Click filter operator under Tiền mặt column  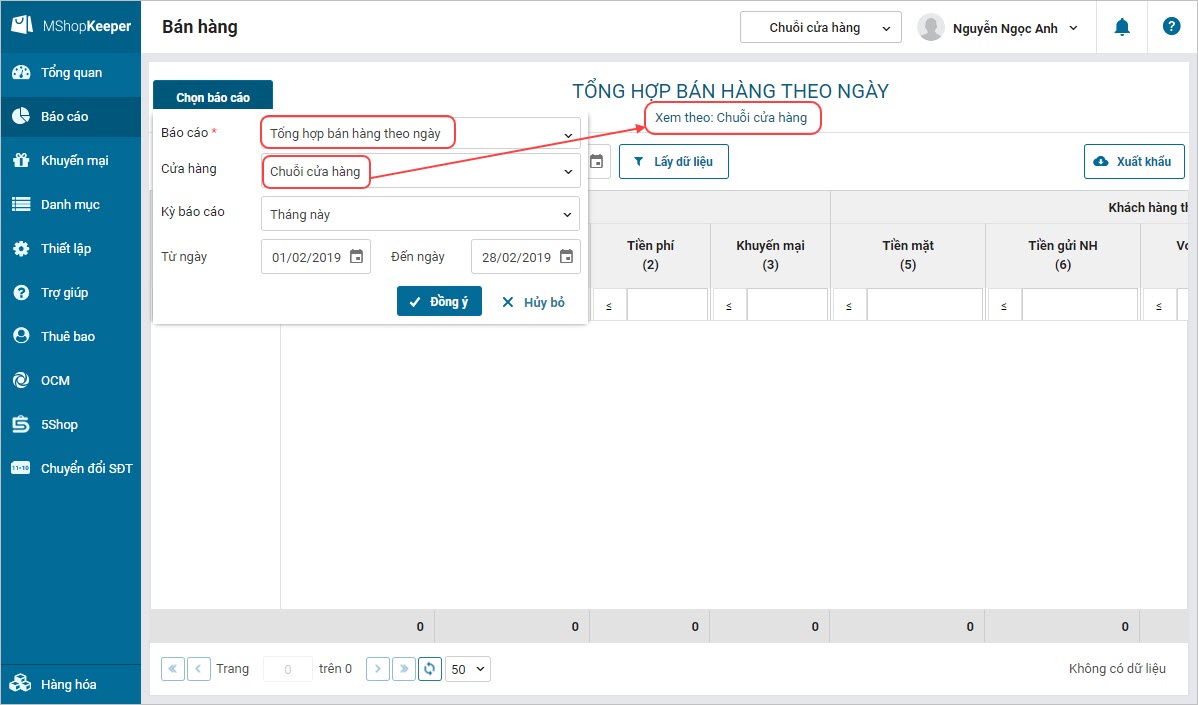coord(849,306)
